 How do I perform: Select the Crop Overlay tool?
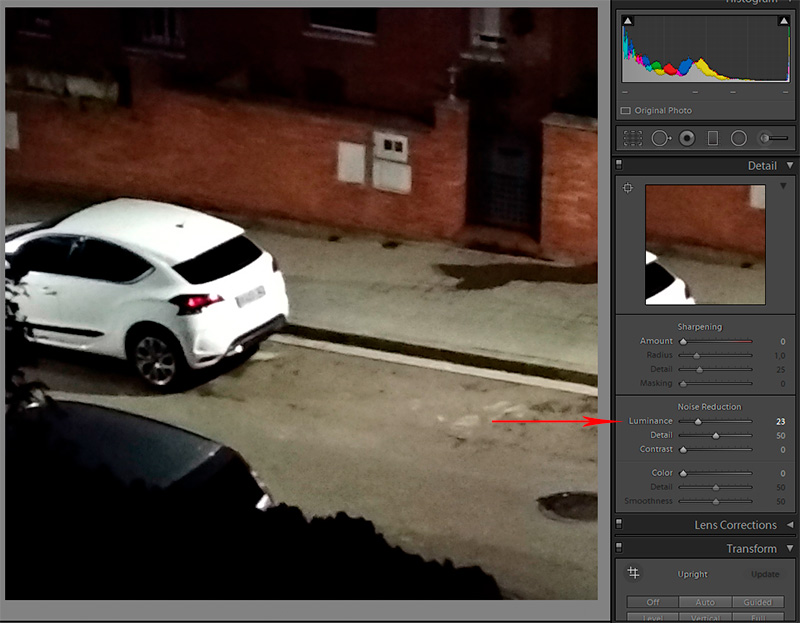click(632, 139)
